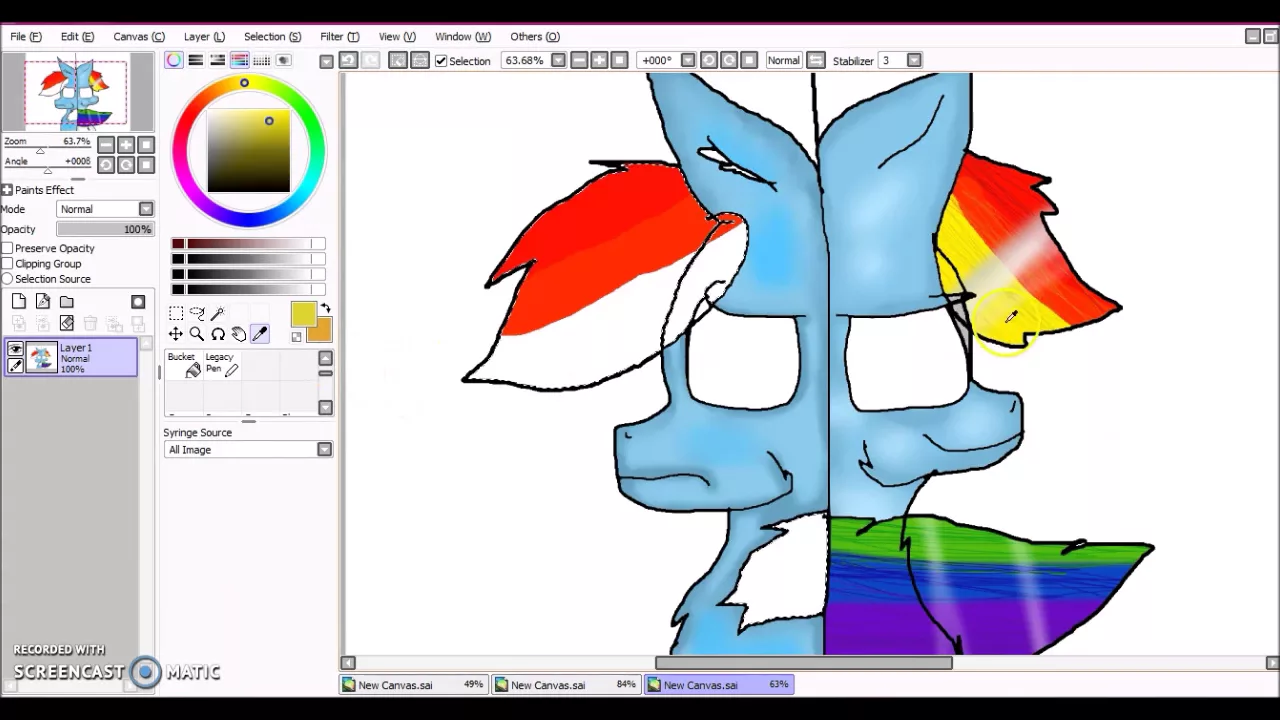
Task: Toggle the pen icon on Layer1
Action: [15, 366]
